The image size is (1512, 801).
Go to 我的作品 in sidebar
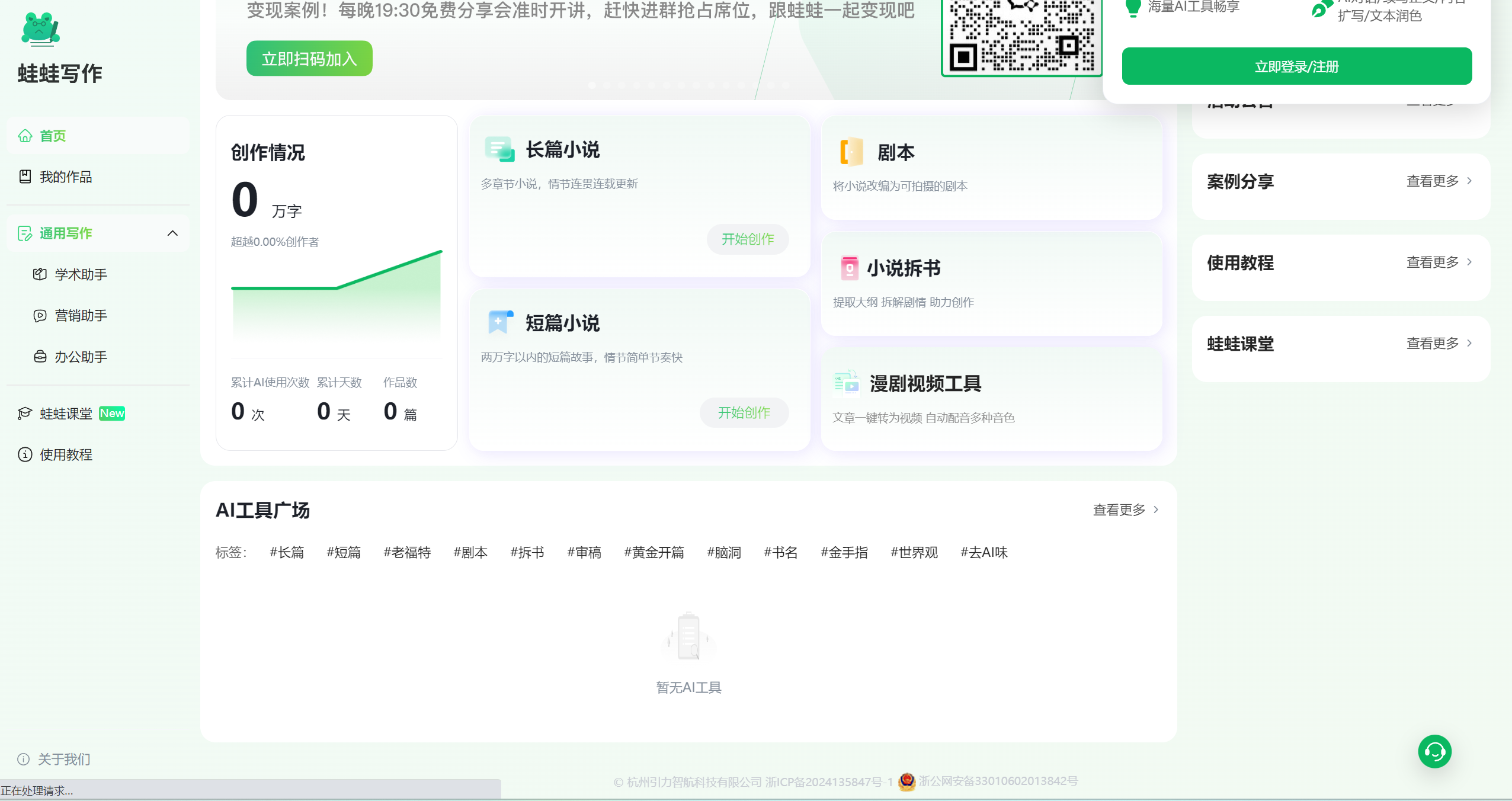pyautogui.click(x=65, y=177)
